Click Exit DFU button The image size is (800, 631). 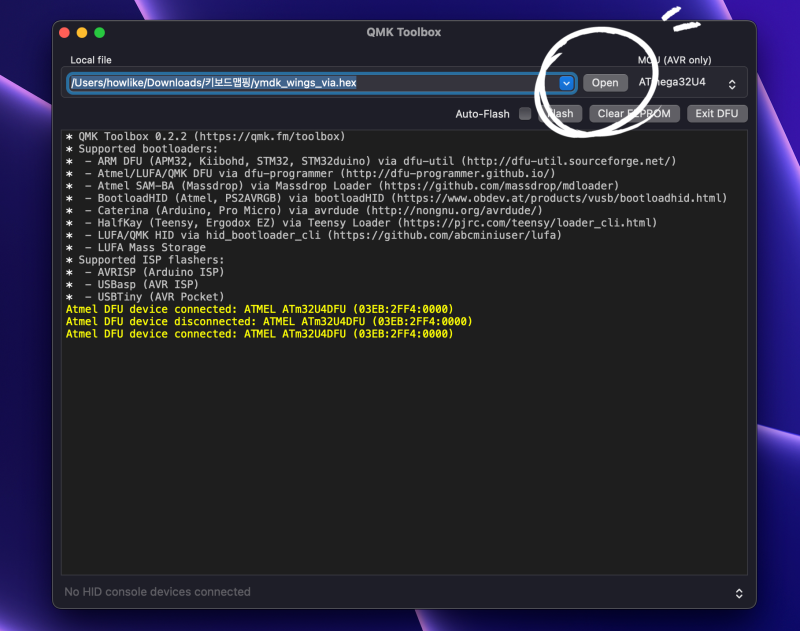click(717, 114)
